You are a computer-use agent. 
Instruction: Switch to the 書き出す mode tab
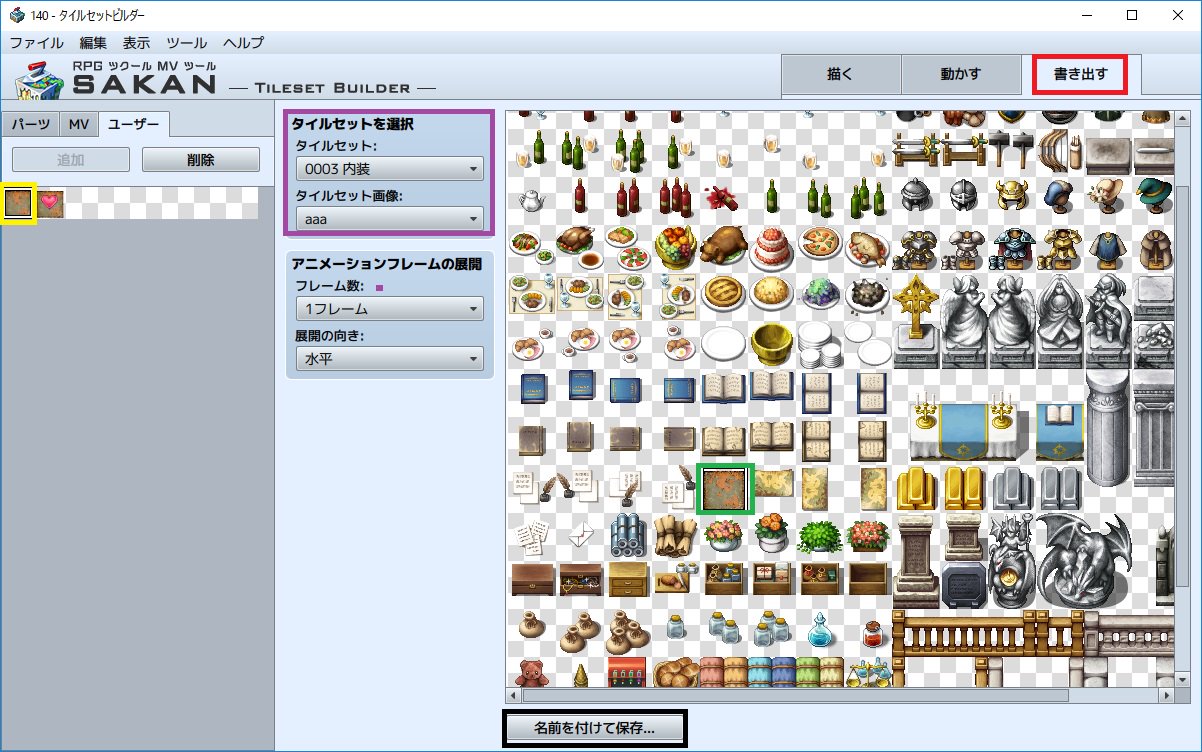[1081, 74]
